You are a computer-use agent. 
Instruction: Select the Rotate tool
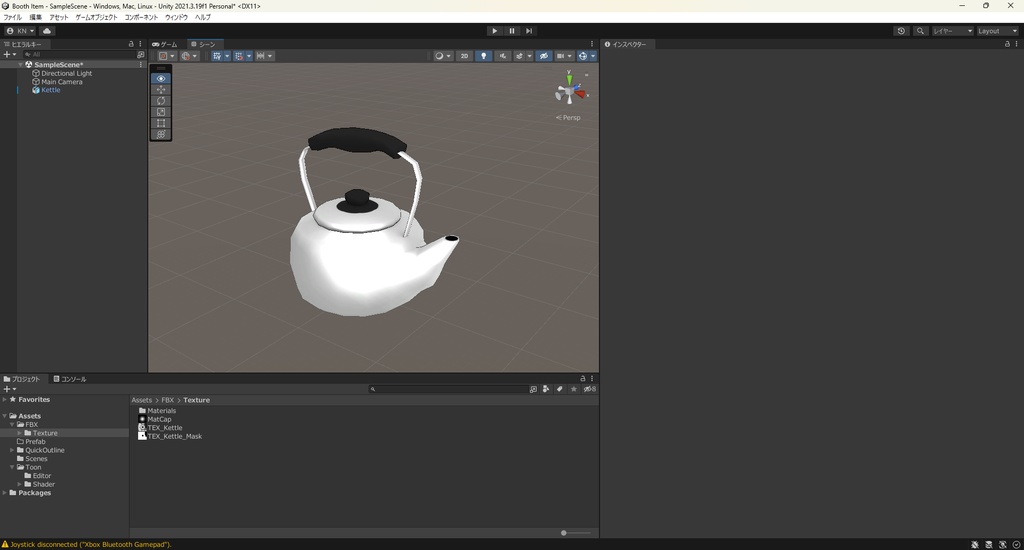tap(161, 101)
